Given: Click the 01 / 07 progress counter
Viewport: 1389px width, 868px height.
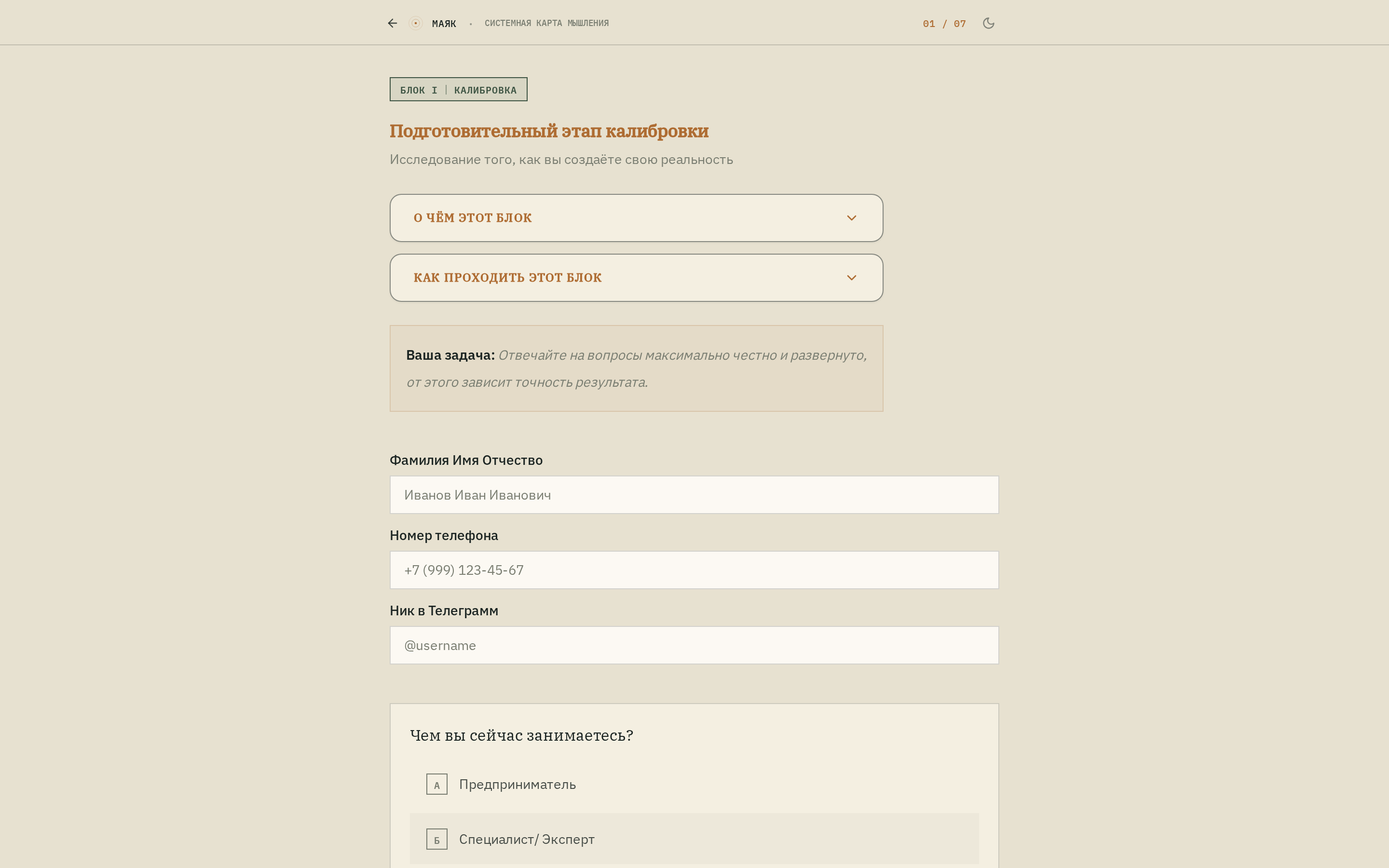Looking at the screenshot, I should (944, 24).
